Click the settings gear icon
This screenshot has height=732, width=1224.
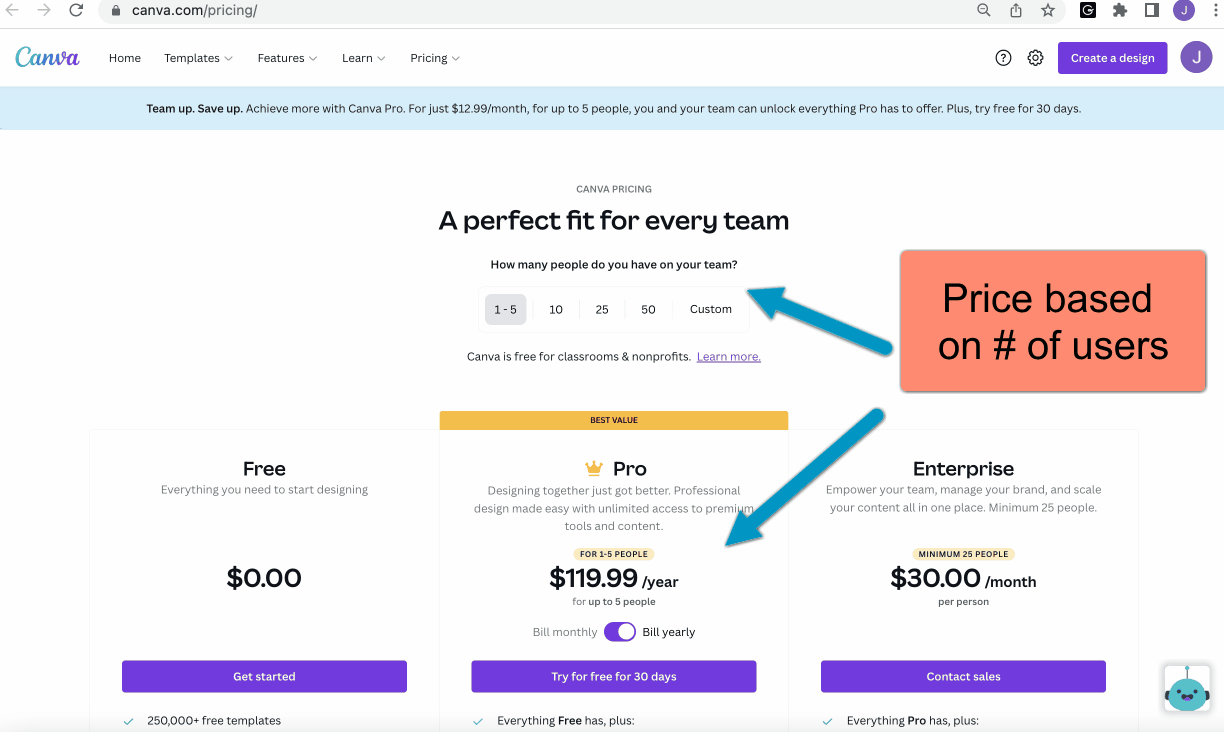[x=1035, y=57]
